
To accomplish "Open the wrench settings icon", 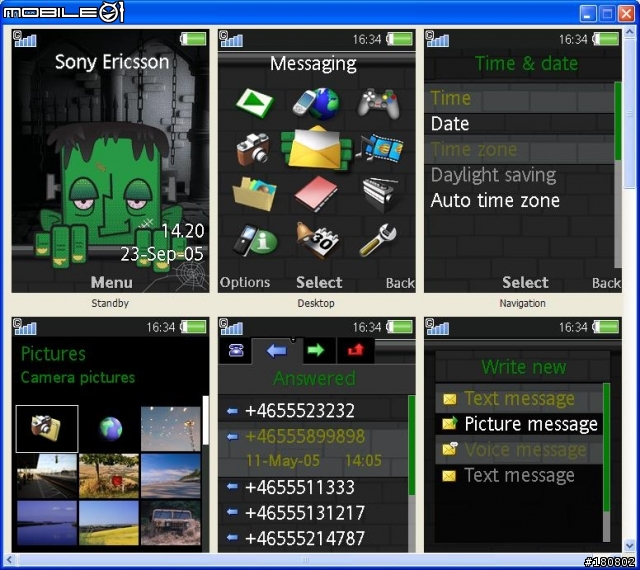I will pos(378,241).
